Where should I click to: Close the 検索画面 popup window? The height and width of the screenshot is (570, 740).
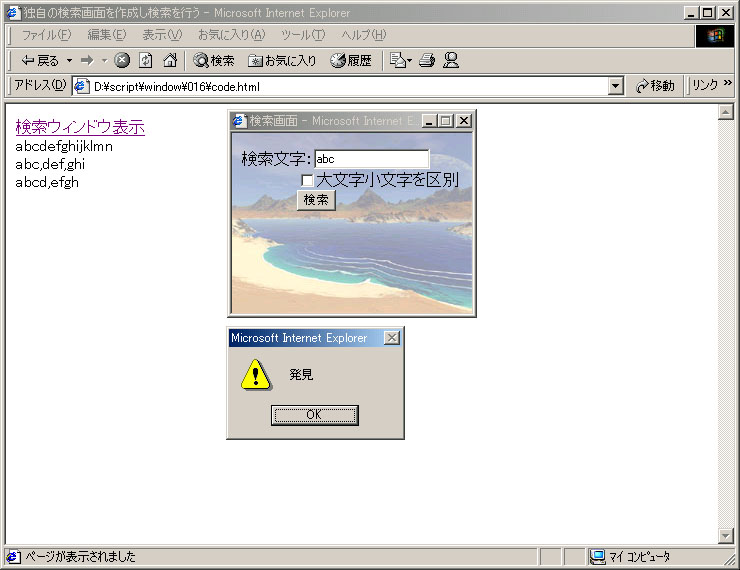[x=464, y=121]
